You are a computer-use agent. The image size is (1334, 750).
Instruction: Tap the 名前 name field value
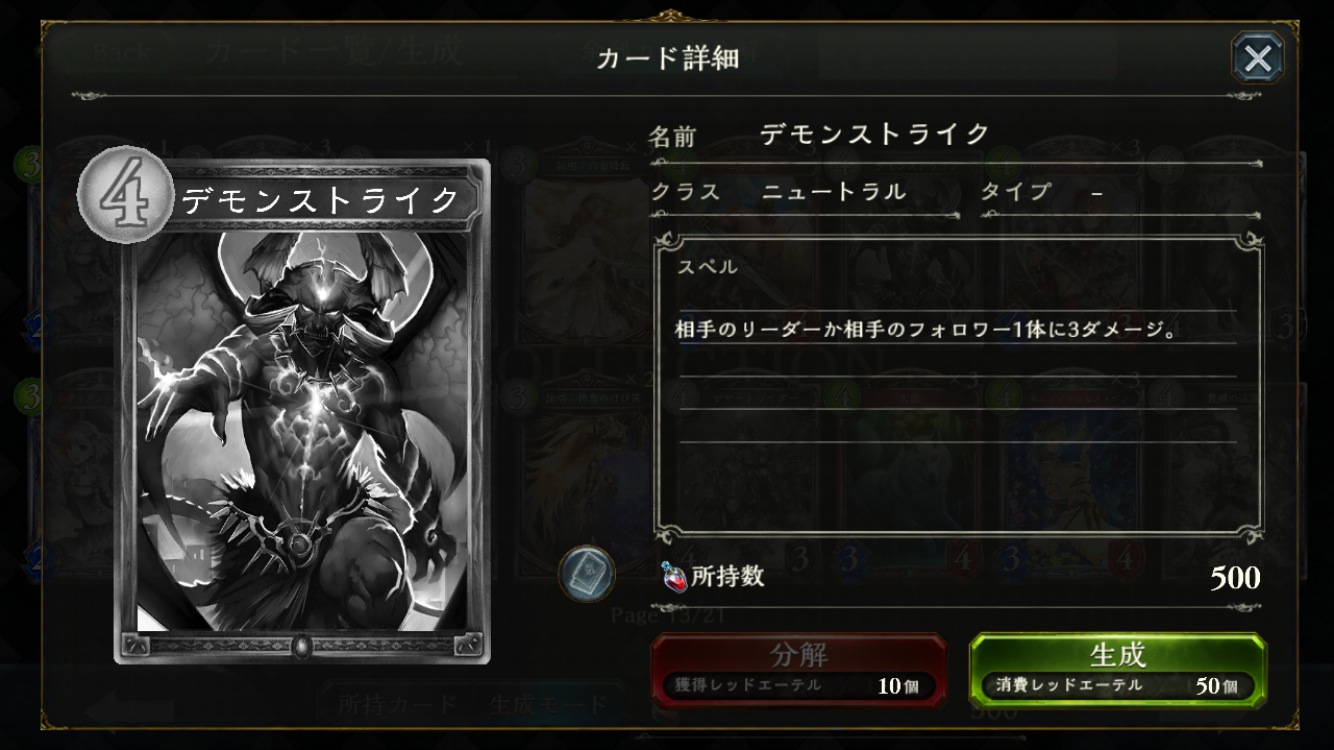tap(875, 134)
